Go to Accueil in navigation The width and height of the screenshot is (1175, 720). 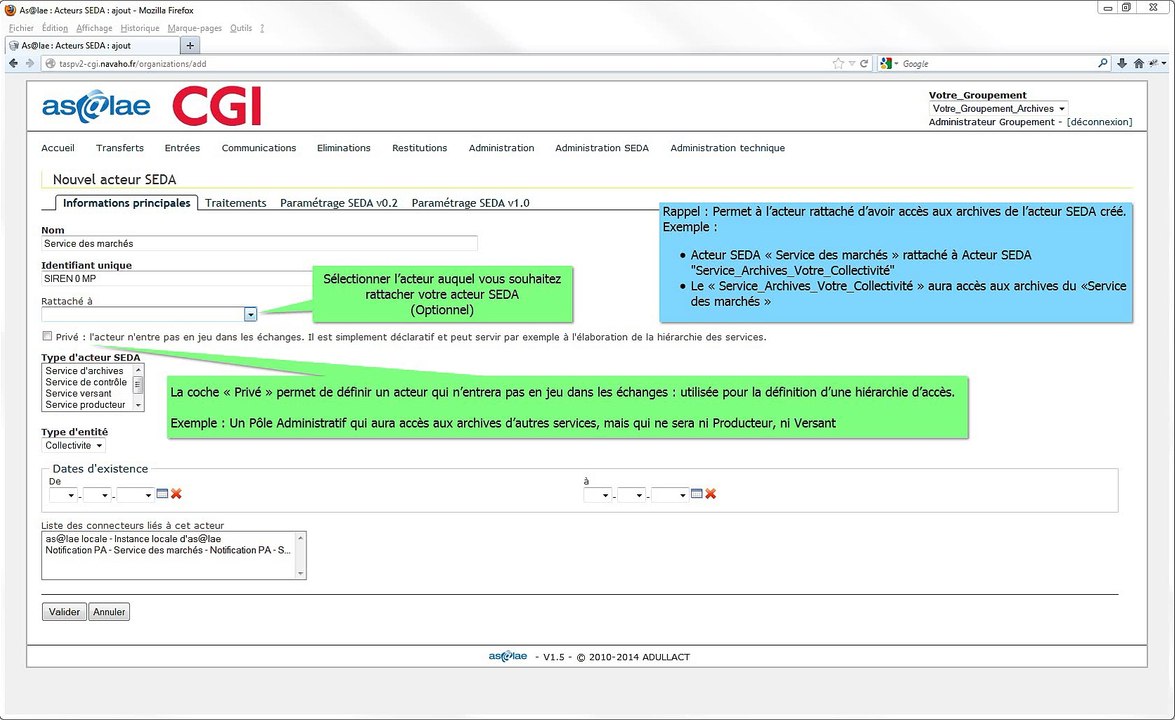coord(58,148)
